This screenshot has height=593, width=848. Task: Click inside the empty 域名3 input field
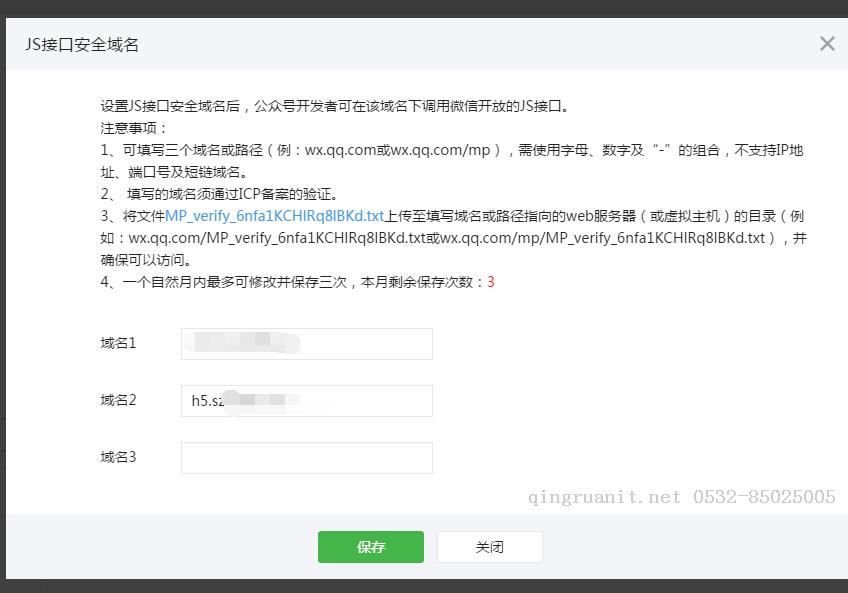point(305,457)
